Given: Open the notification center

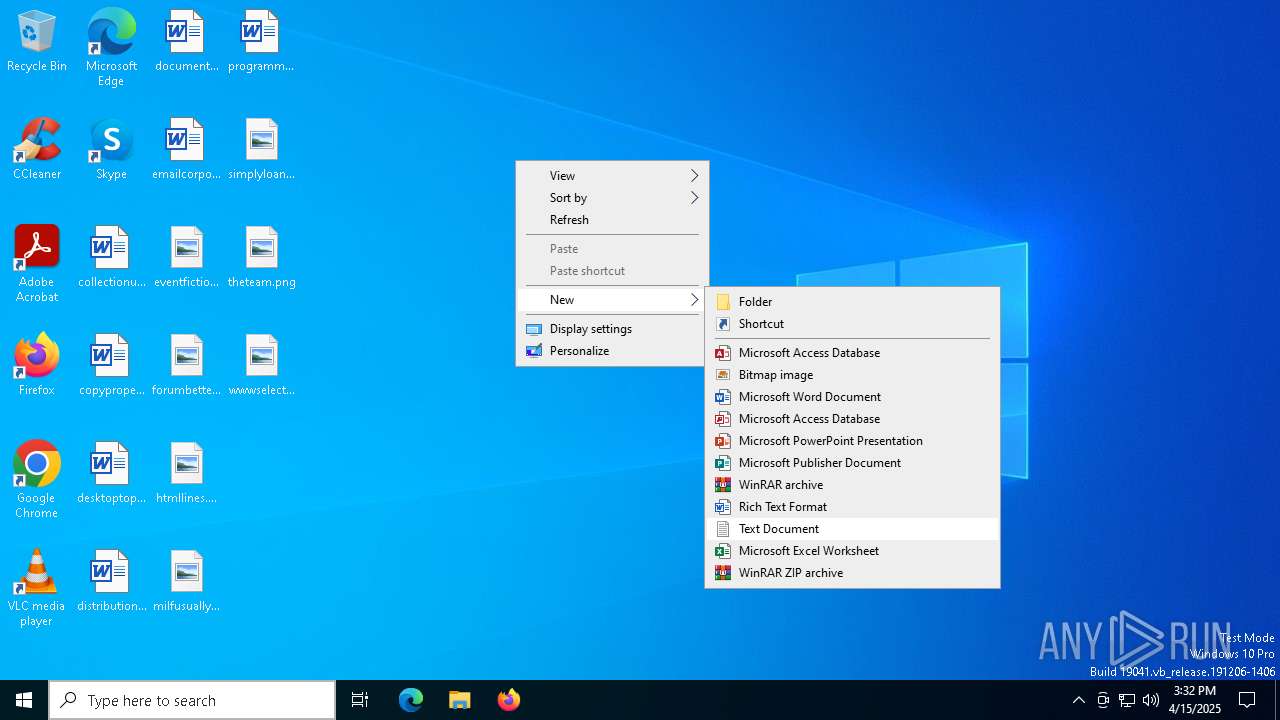Looking at the screenshot, I should tap(1247, 700).
